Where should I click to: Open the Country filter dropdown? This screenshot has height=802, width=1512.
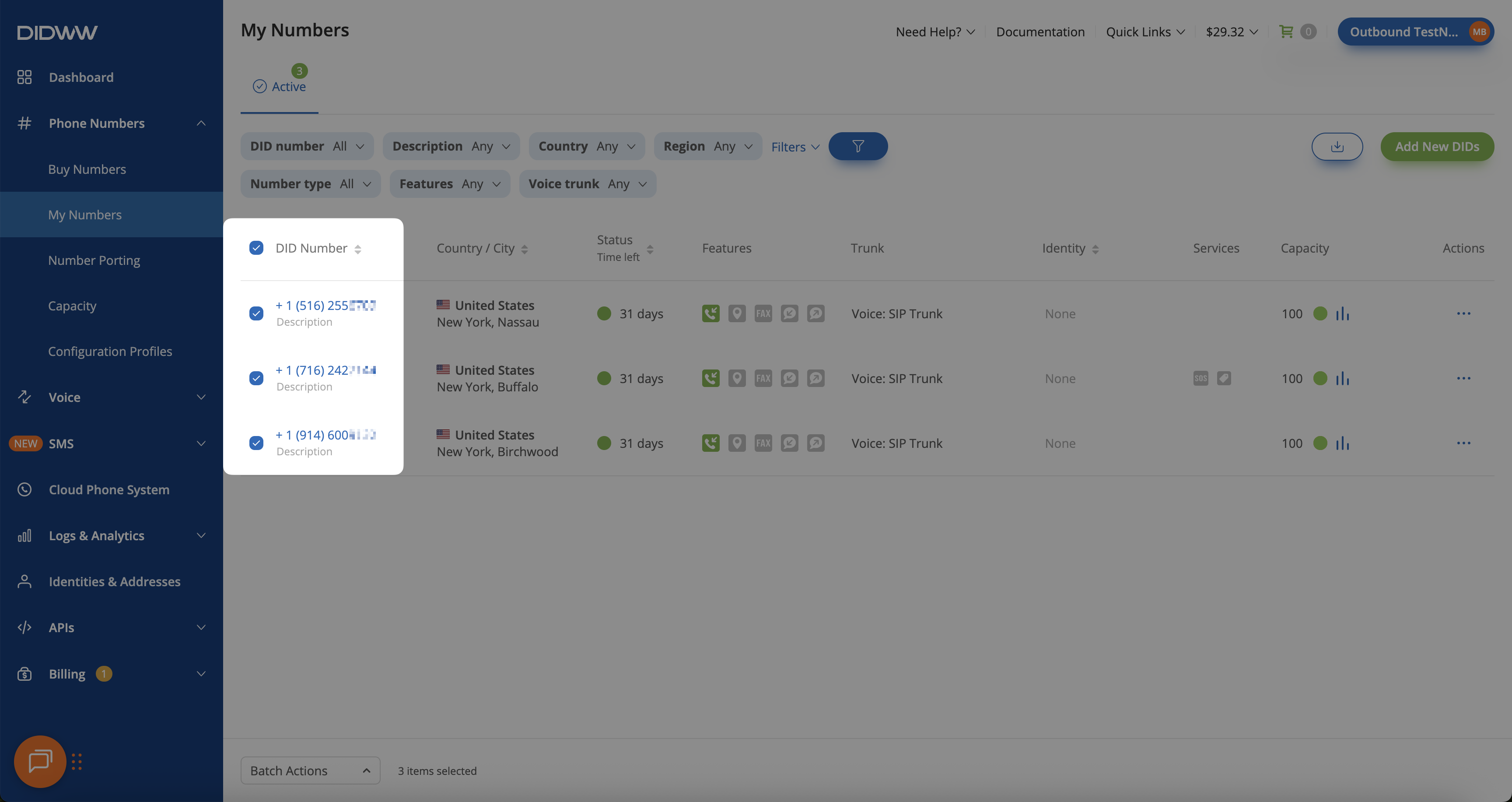click(586, 146)
